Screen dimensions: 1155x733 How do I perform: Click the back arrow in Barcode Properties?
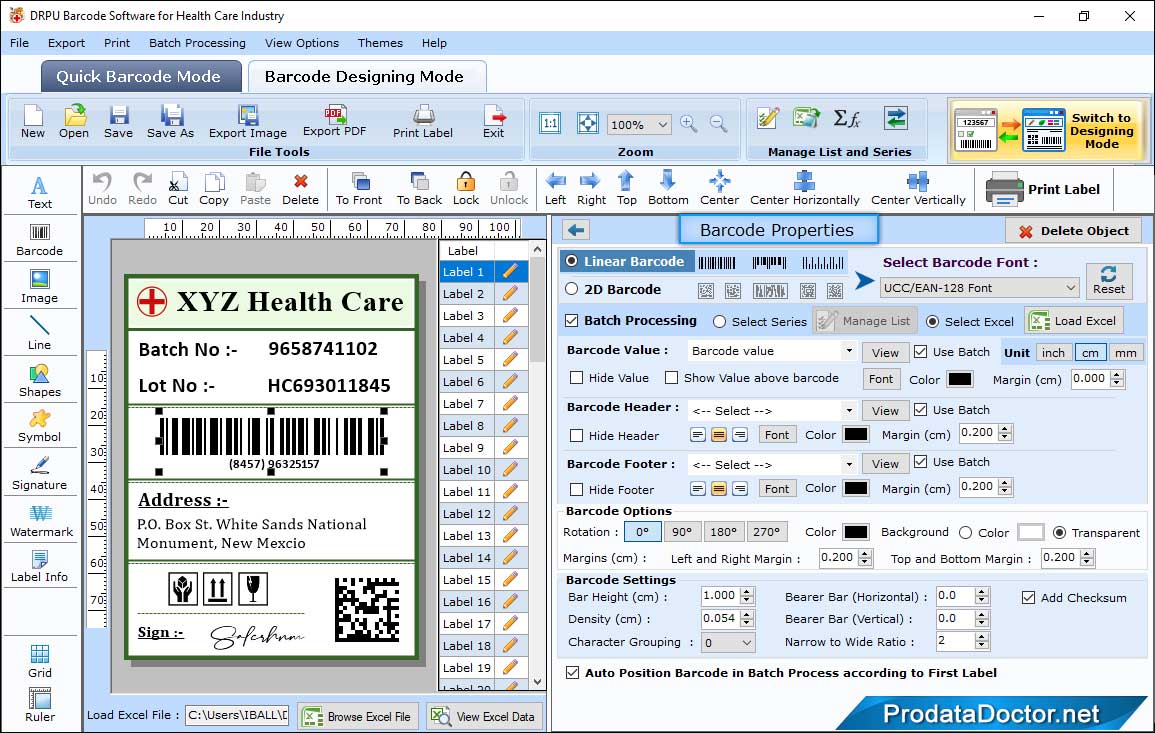(x=576, y=231)
